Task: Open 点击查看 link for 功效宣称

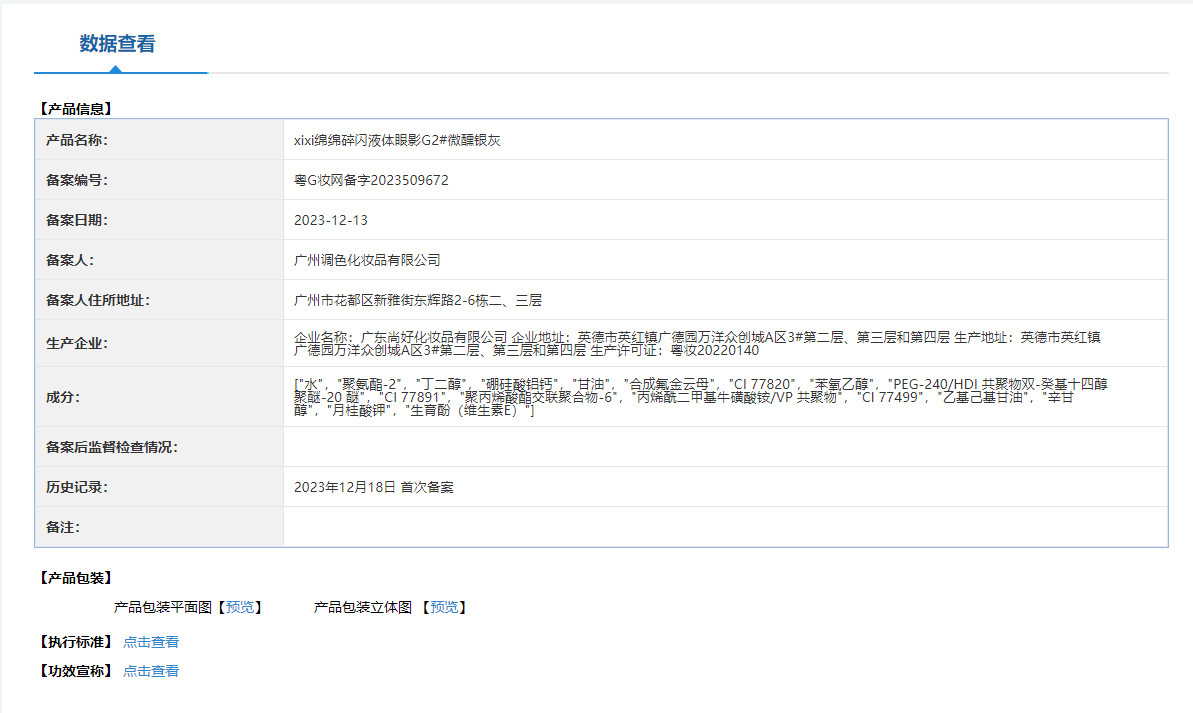Action: [x=151, y=671]
